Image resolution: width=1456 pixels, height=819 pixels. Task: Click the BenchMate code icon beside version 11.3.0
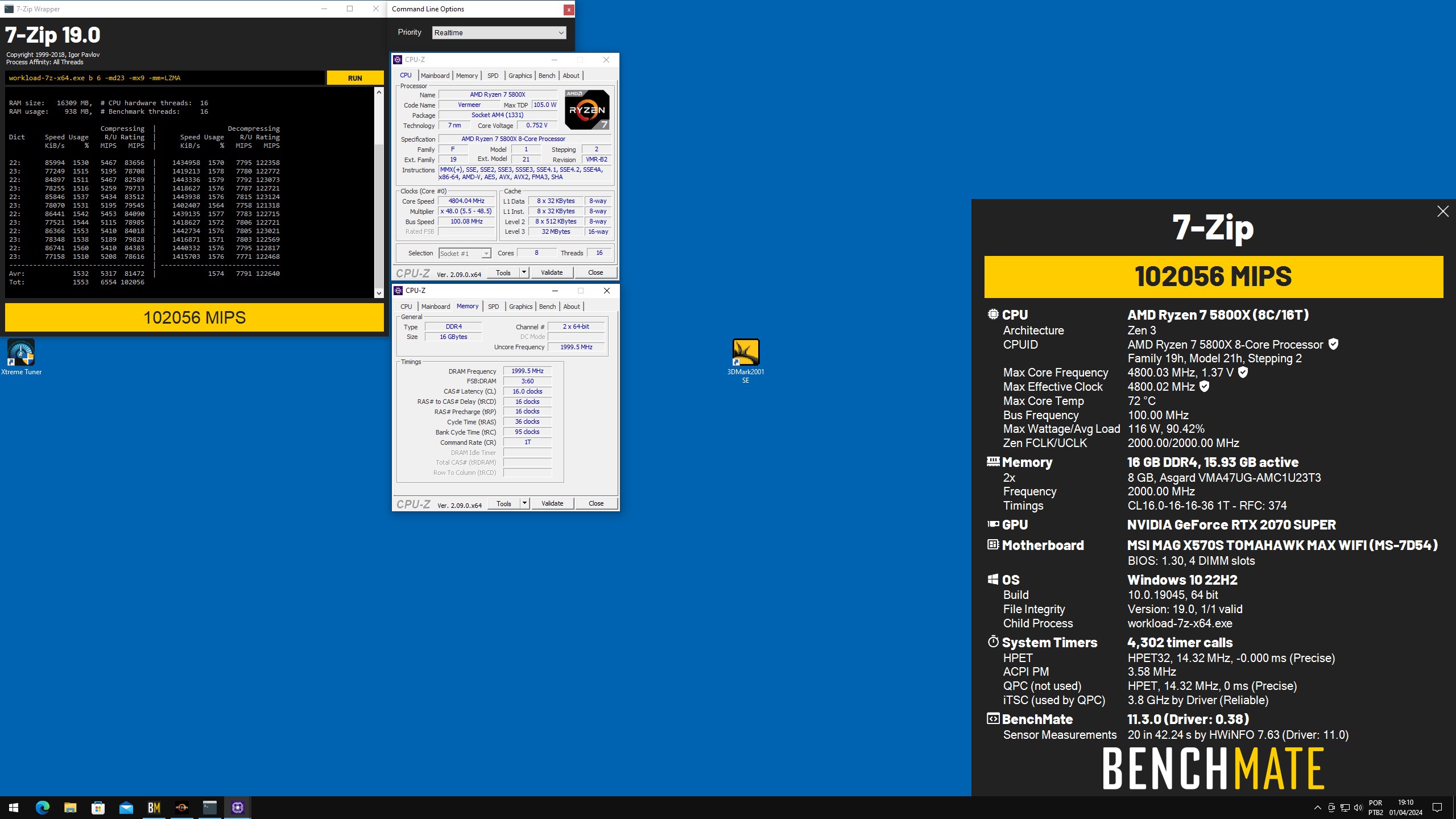click(x=993, y=718)
